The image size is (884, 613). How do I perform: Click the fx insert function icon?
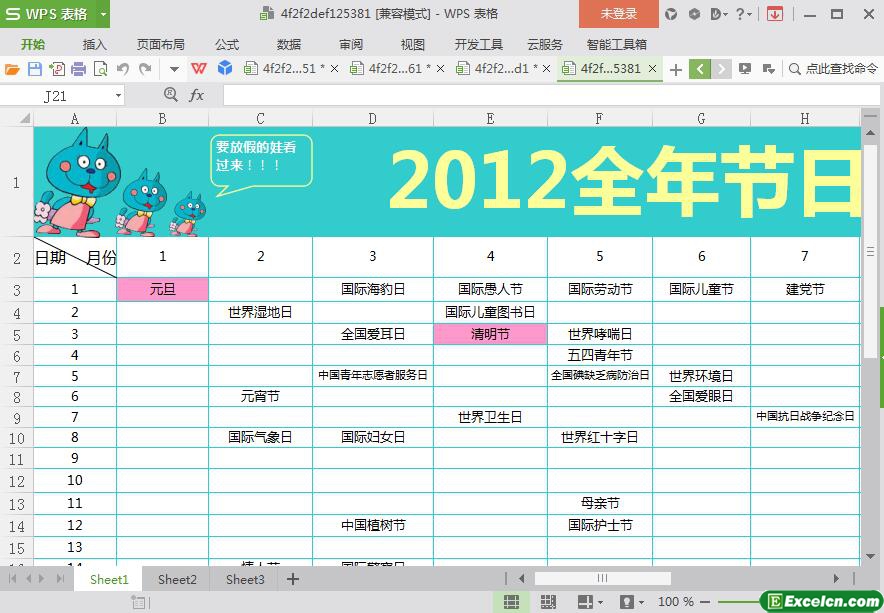coord(196,95)
